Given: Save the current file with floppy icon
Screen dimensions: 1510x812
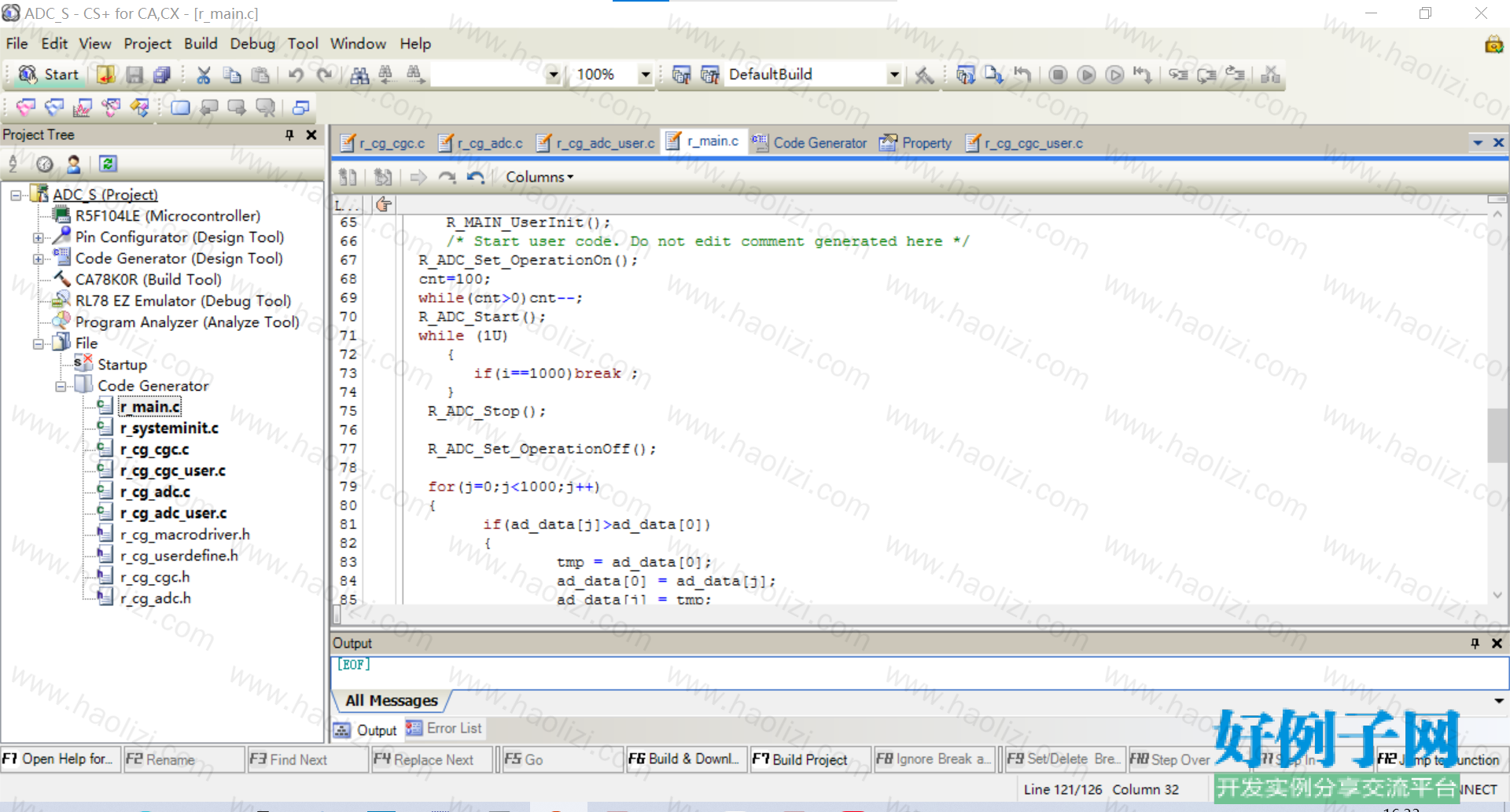Looking at the screenshot, I should 134,75.
